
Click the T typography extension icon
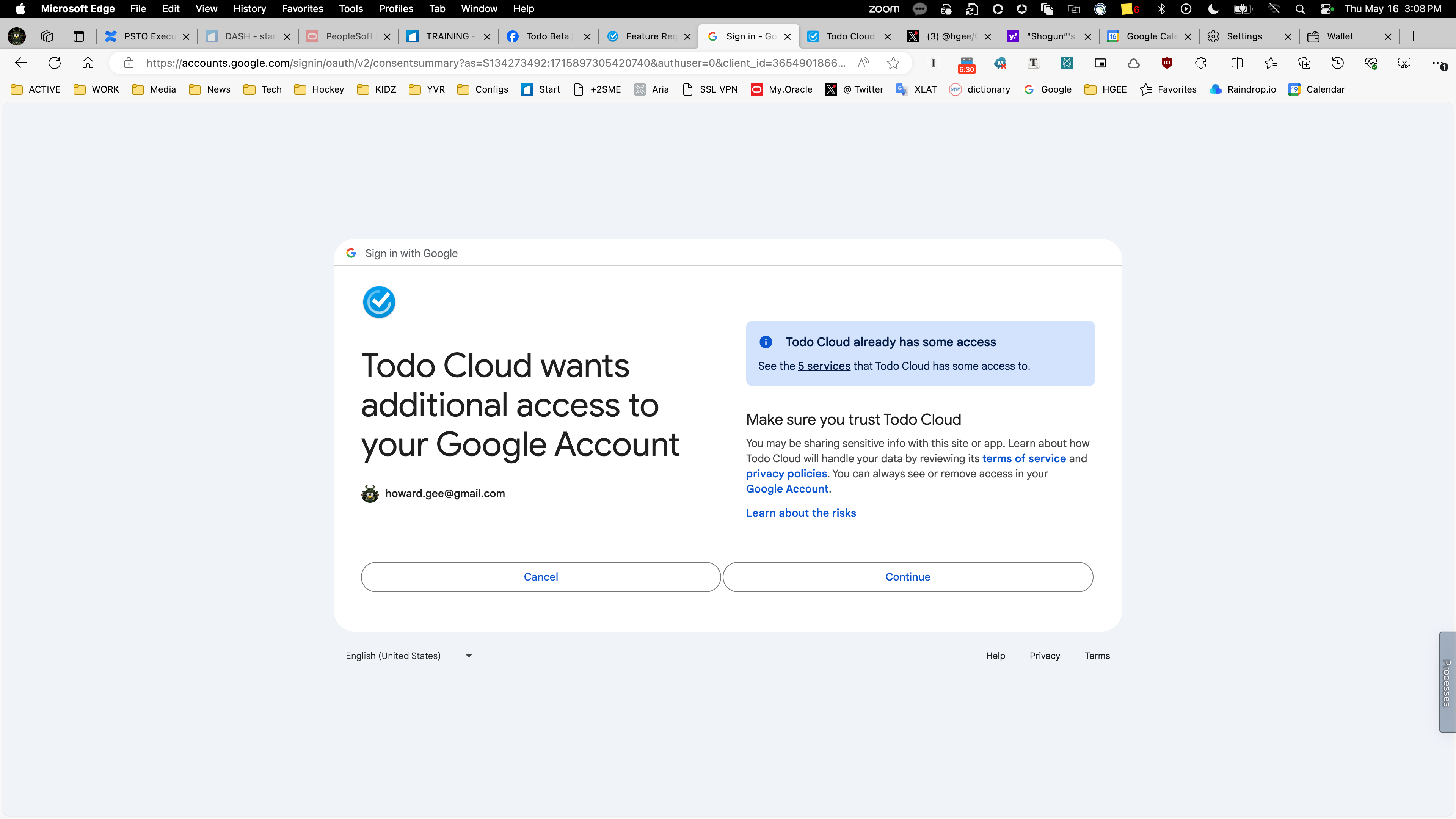point(1033,63)
